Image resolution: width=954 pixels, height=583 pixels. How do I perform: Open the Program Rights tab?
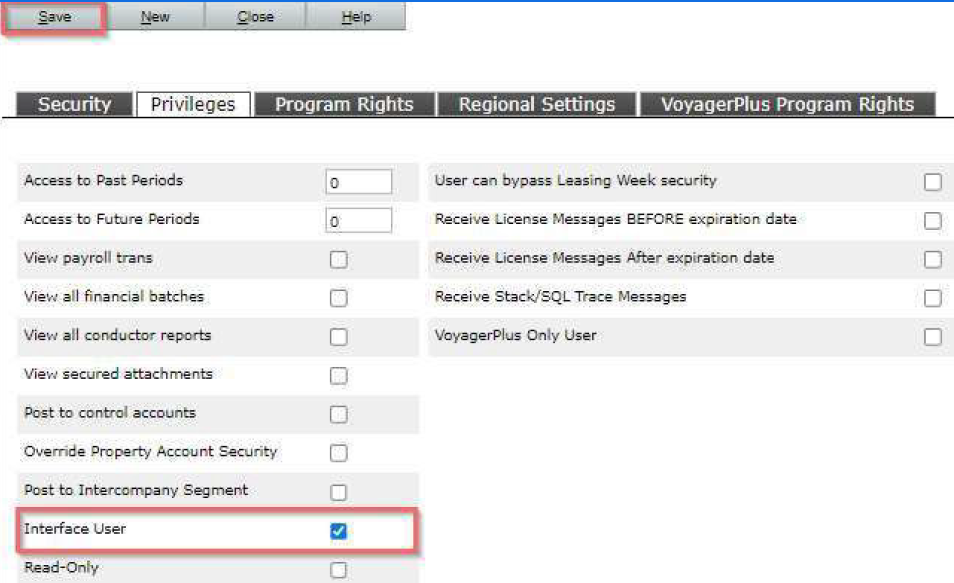tap(344, 104)
